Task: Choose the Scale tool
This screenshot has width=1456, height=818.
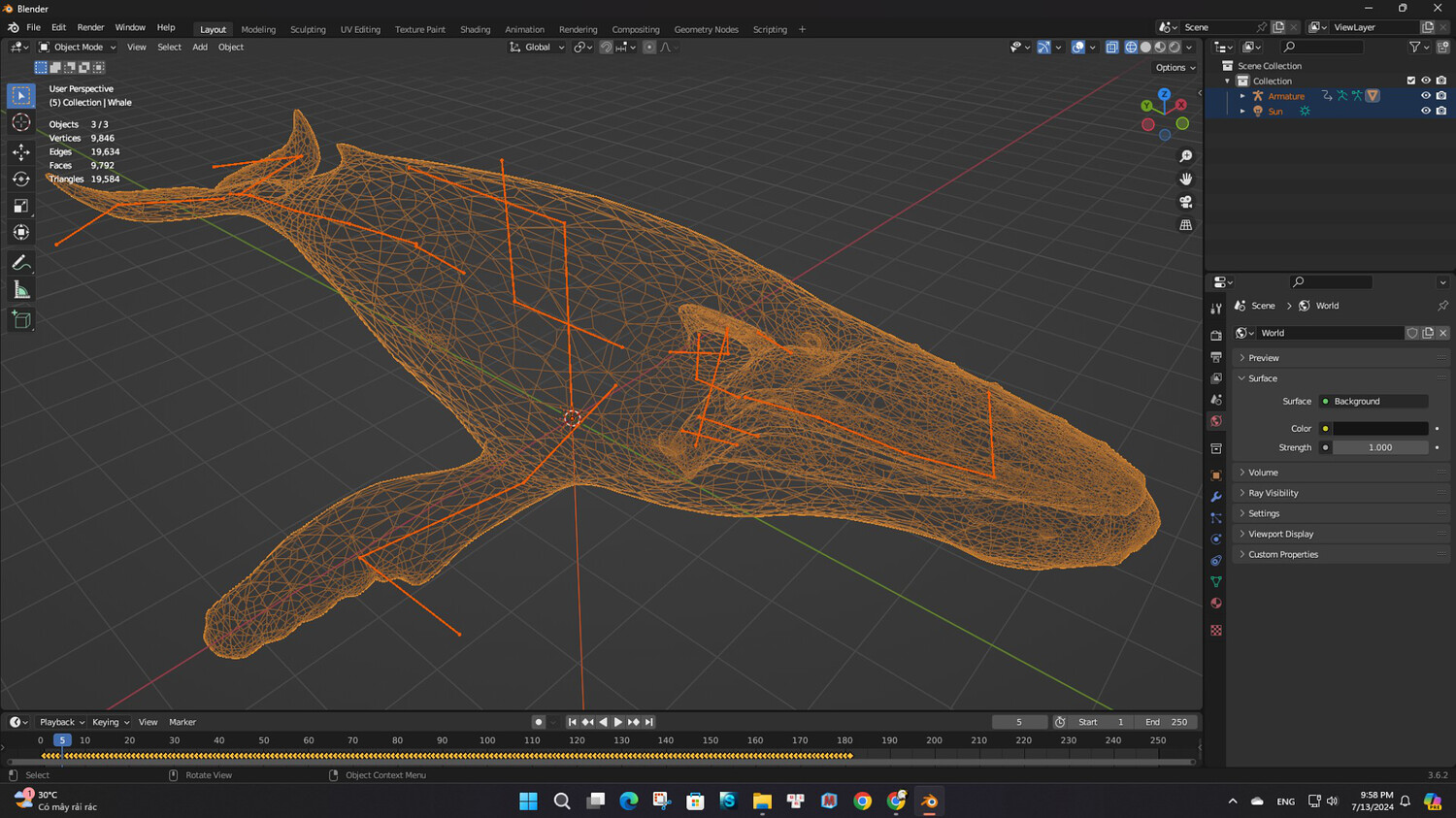Action: tap(21, 206)
